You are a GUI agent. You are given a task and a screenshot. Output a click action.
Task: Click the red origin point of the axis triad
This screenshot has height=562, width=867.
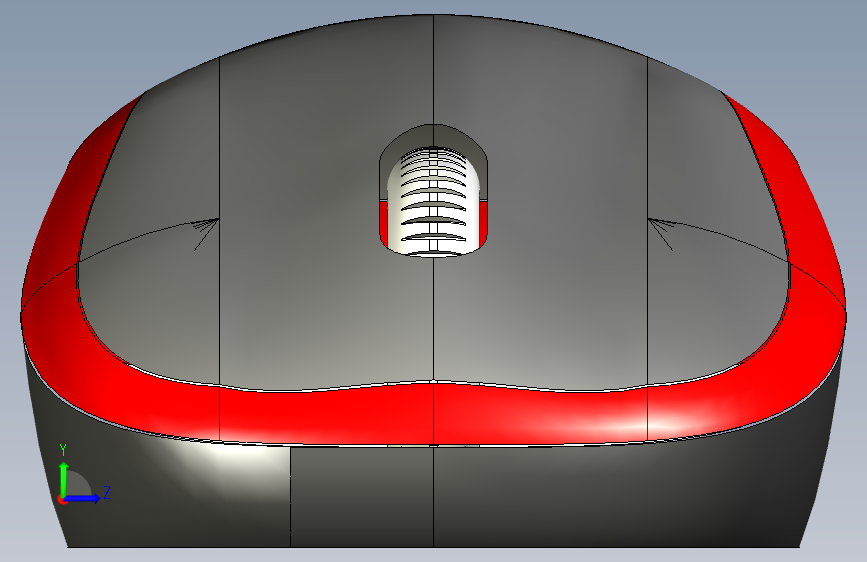pos(62,499)
